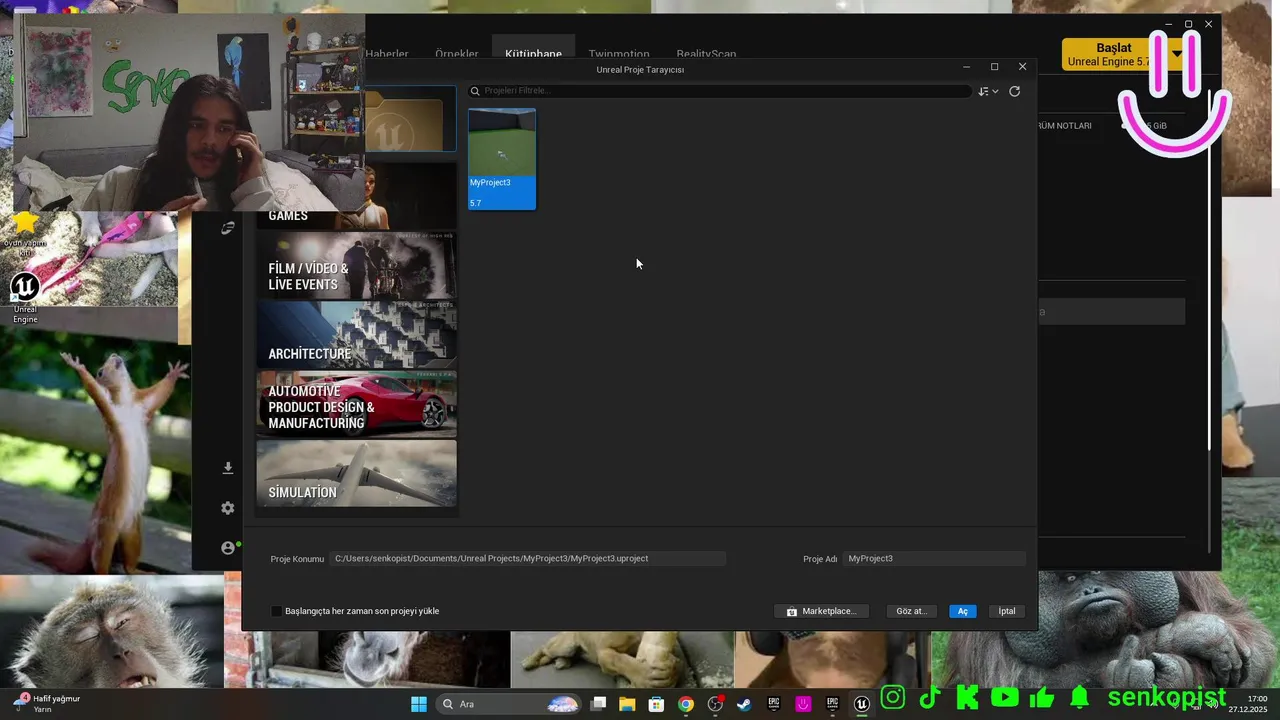Viewport: 1280px width, 720px height.
Task: Open Unreal Engine icon on the taskbar
Action: coord(861,704)
